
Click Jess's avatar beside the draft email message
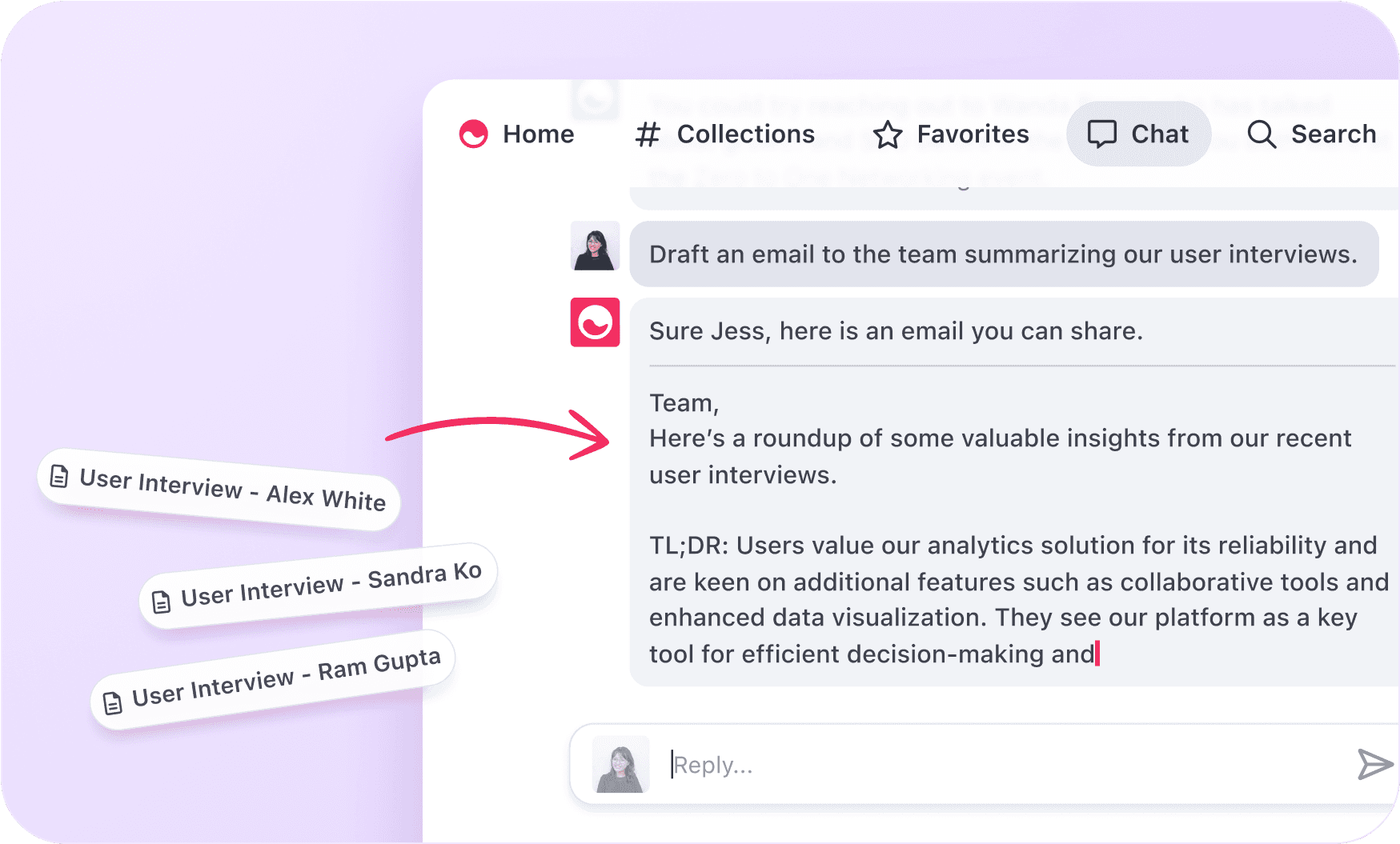click(595, 246)
